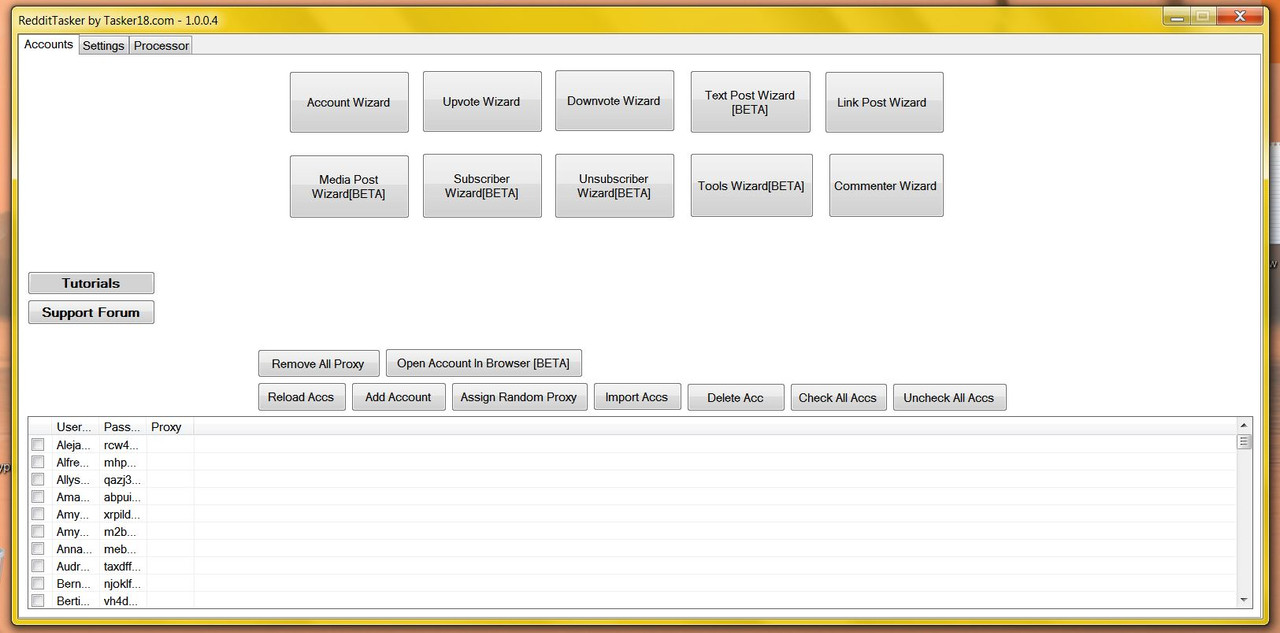Screen dimensions: 1280x633
Task: Click the Add Account button
Action: (398, 397)
